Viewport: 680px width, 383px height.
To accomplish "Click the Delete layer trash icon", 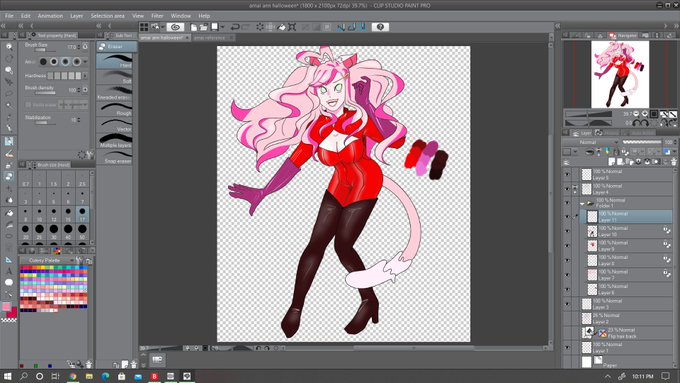I will pyautogui.click(x=673, y=162).
